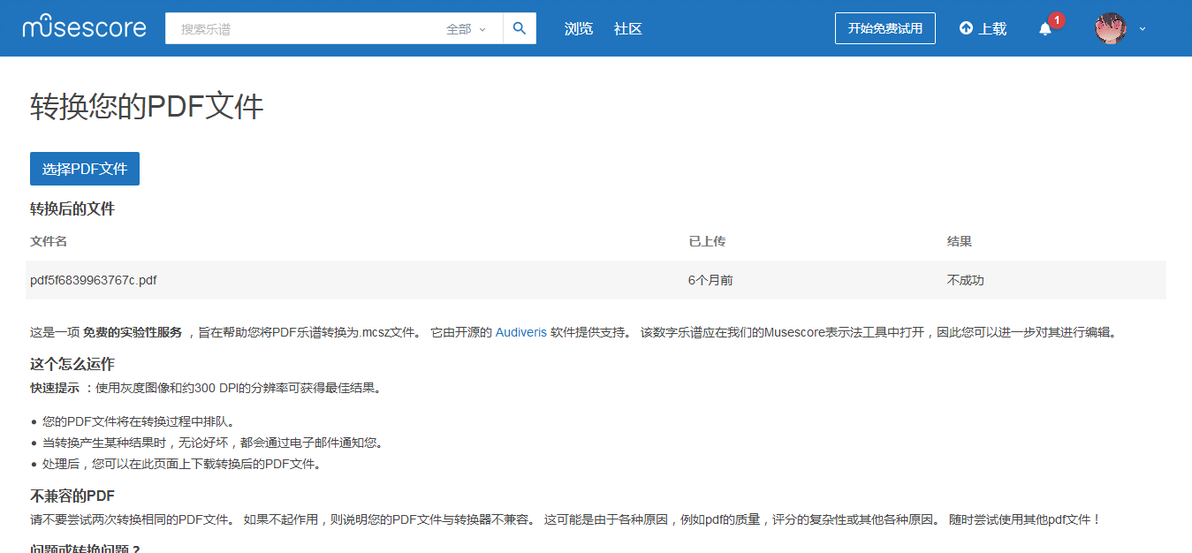Viewport: 1192px width, 553px height.
Task: Click the 快速提示 bold label
Action: tap(55, 388)
